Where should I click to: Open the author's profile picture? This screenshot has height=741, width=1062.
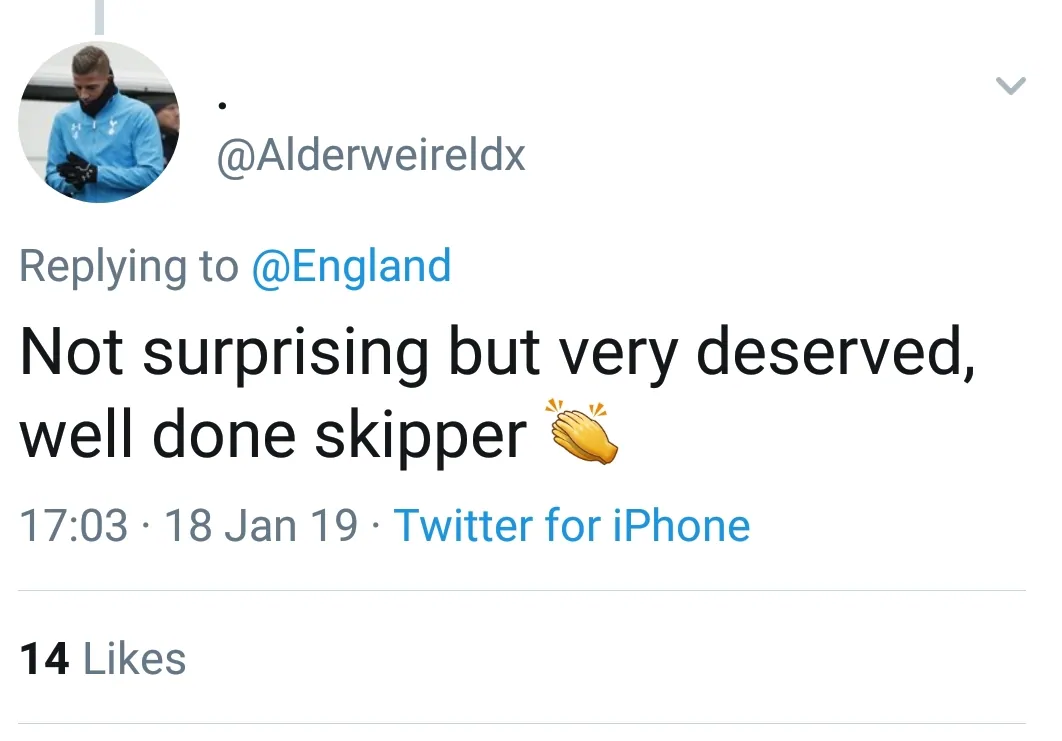(99, 122)
